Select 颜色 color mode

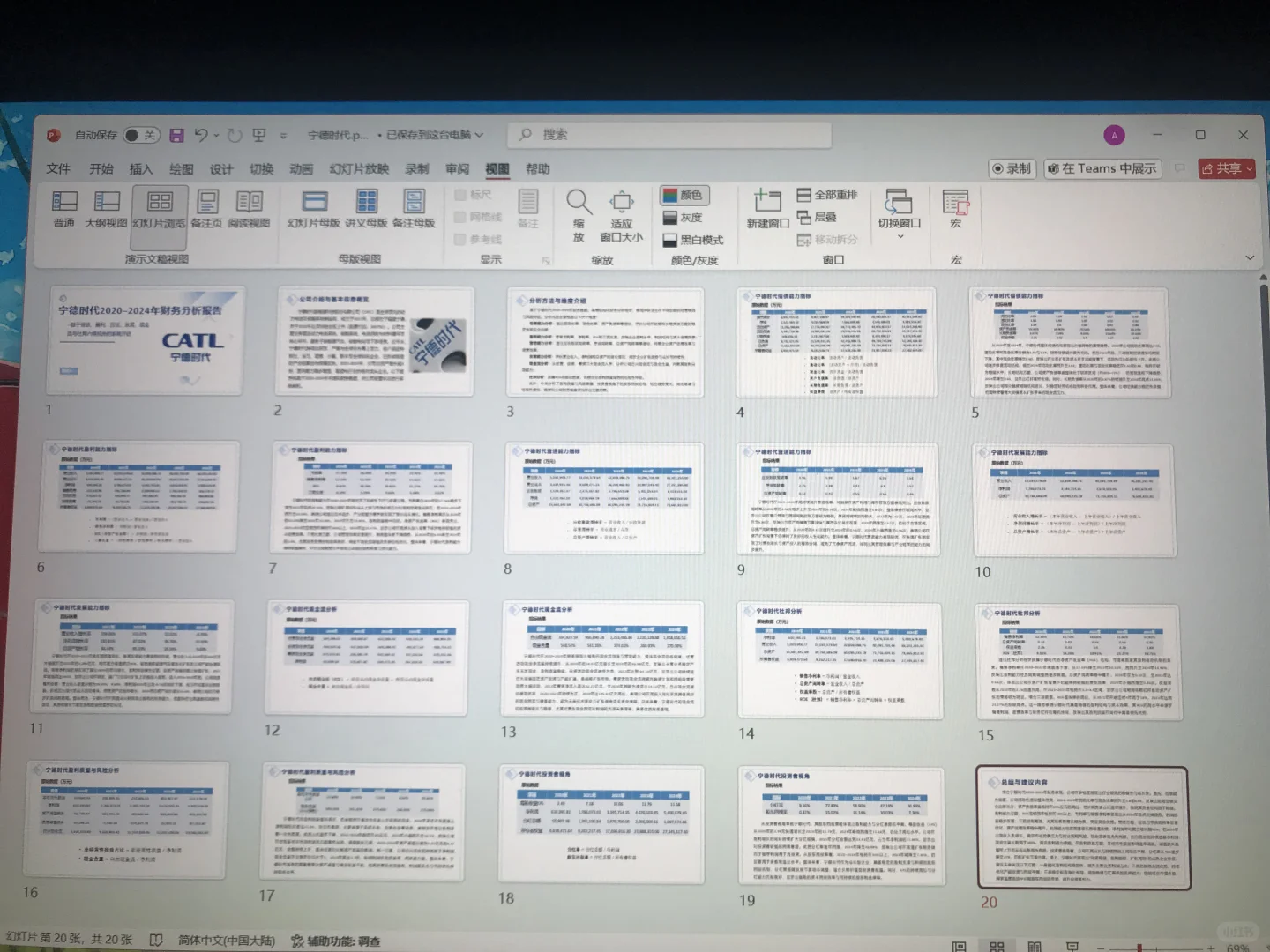pos(684,195)
